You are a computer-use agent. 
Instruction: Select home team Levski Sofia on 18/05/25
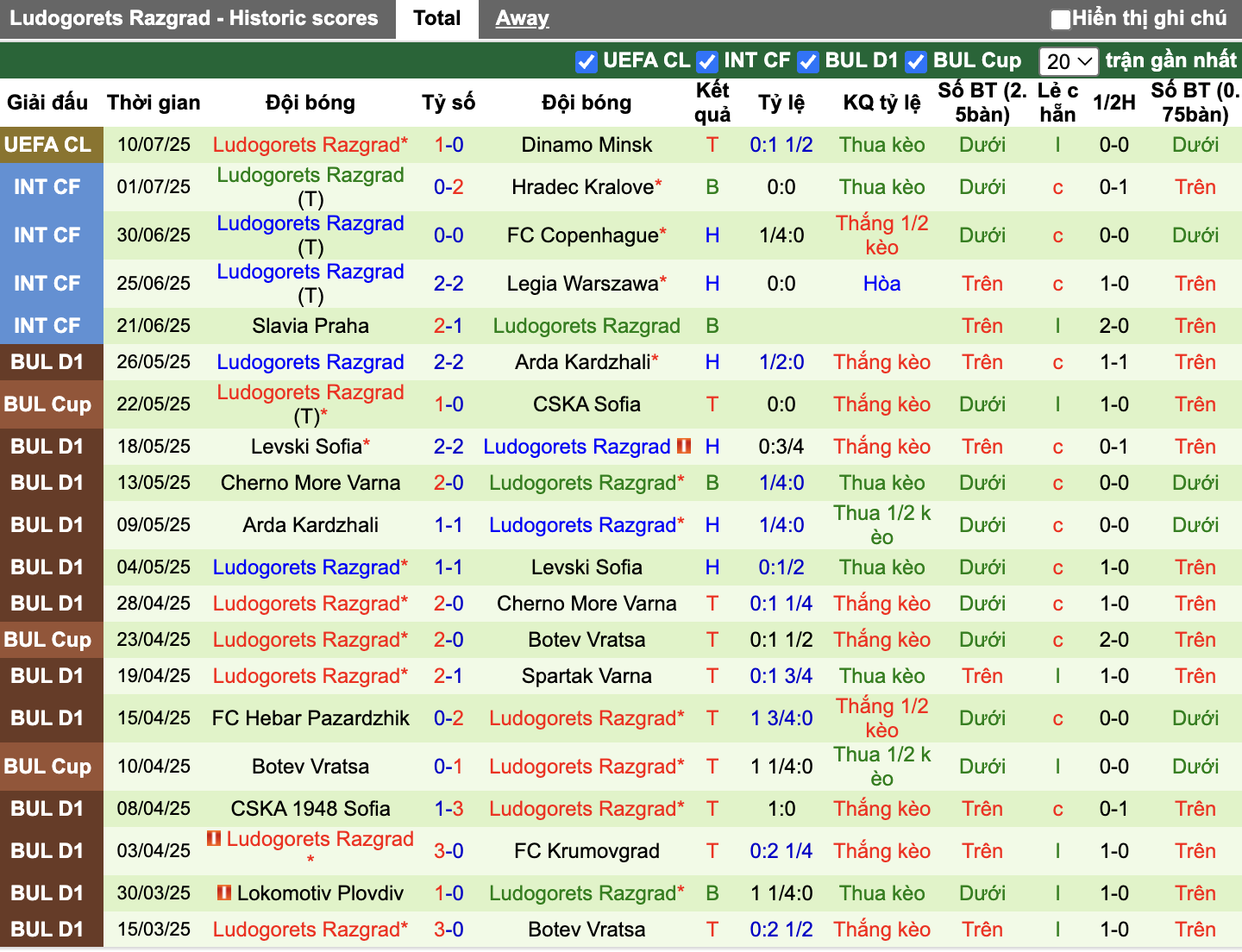point(307,447)
